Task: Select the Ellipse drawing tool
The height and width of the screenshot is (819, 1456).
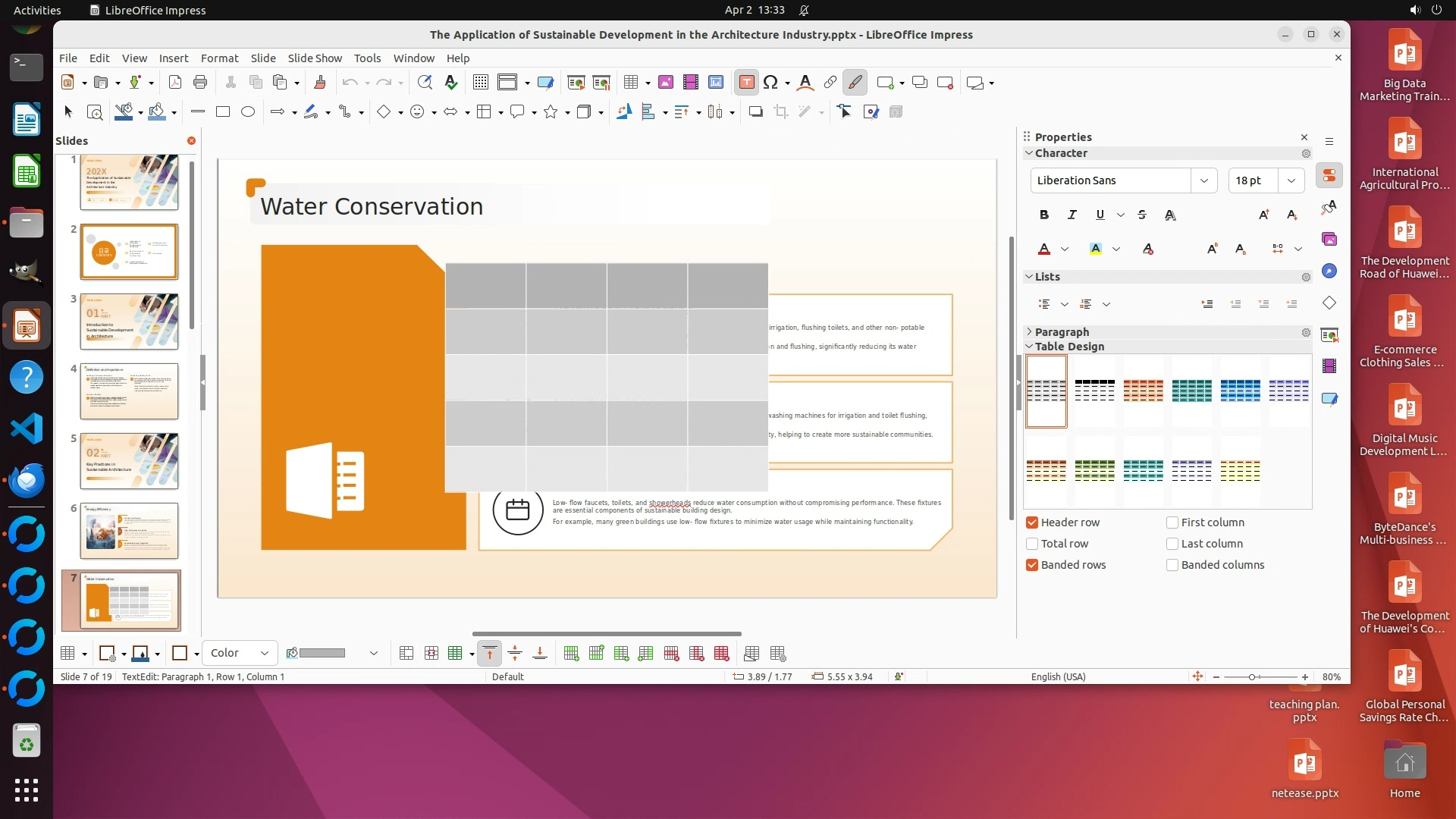Action: pos(248,112)
